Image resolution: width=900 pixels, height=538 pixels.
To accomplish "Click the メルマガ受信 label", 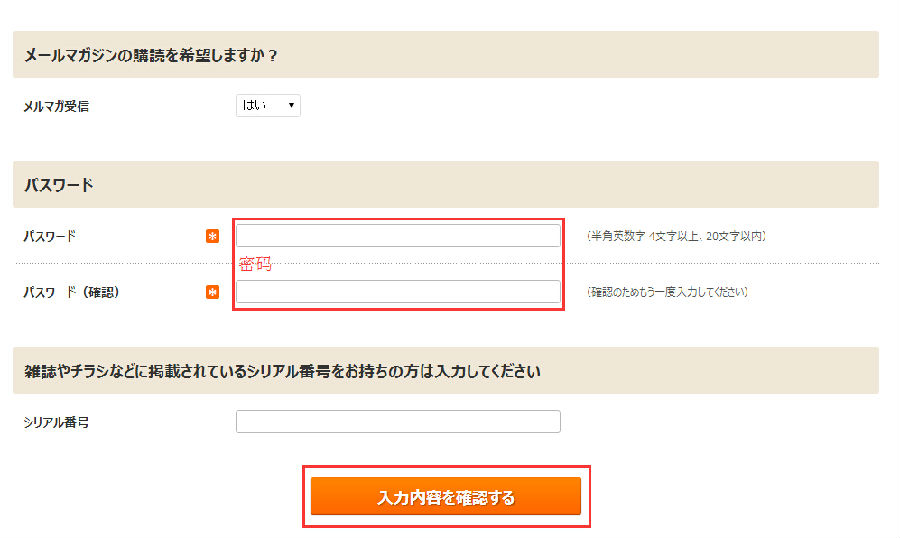I will (x=56, y=106).
